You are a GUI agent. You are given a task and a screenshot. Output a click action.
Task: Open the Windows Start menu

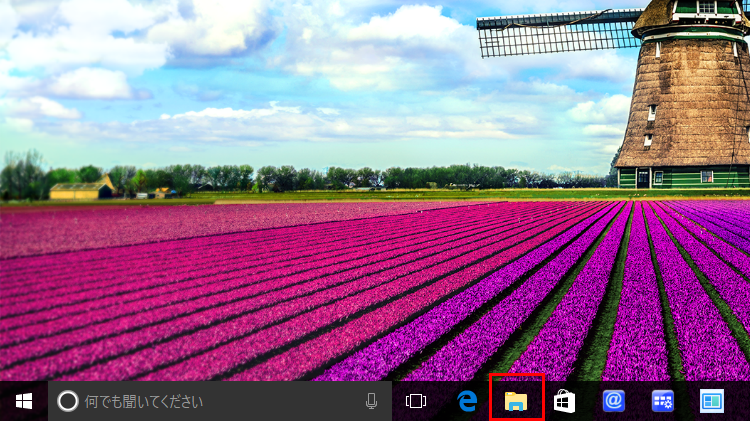tap(23, 401)
